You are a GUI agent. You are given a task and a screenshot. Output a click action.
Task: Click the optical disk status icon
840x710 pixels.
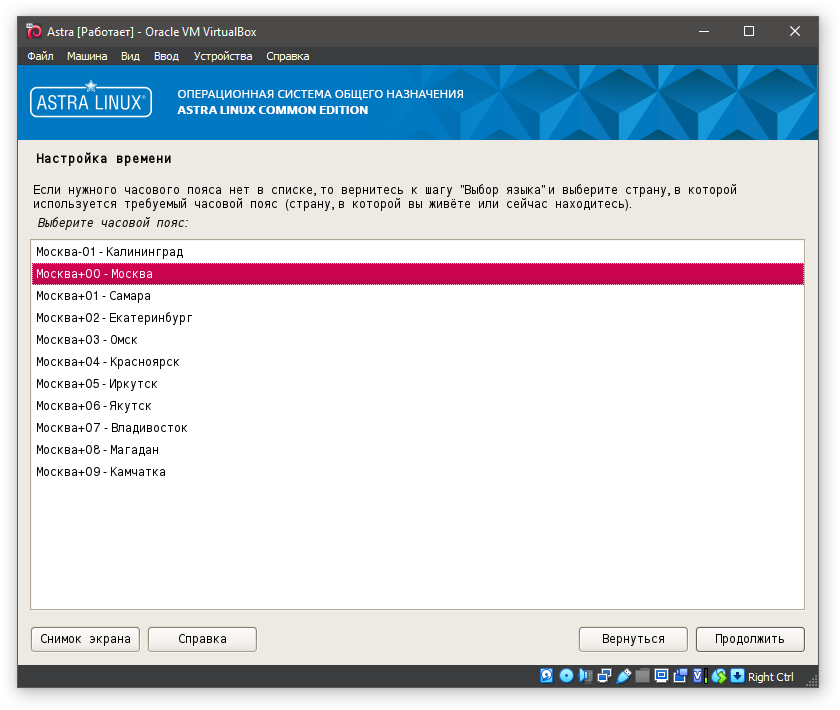pos(566,676)
